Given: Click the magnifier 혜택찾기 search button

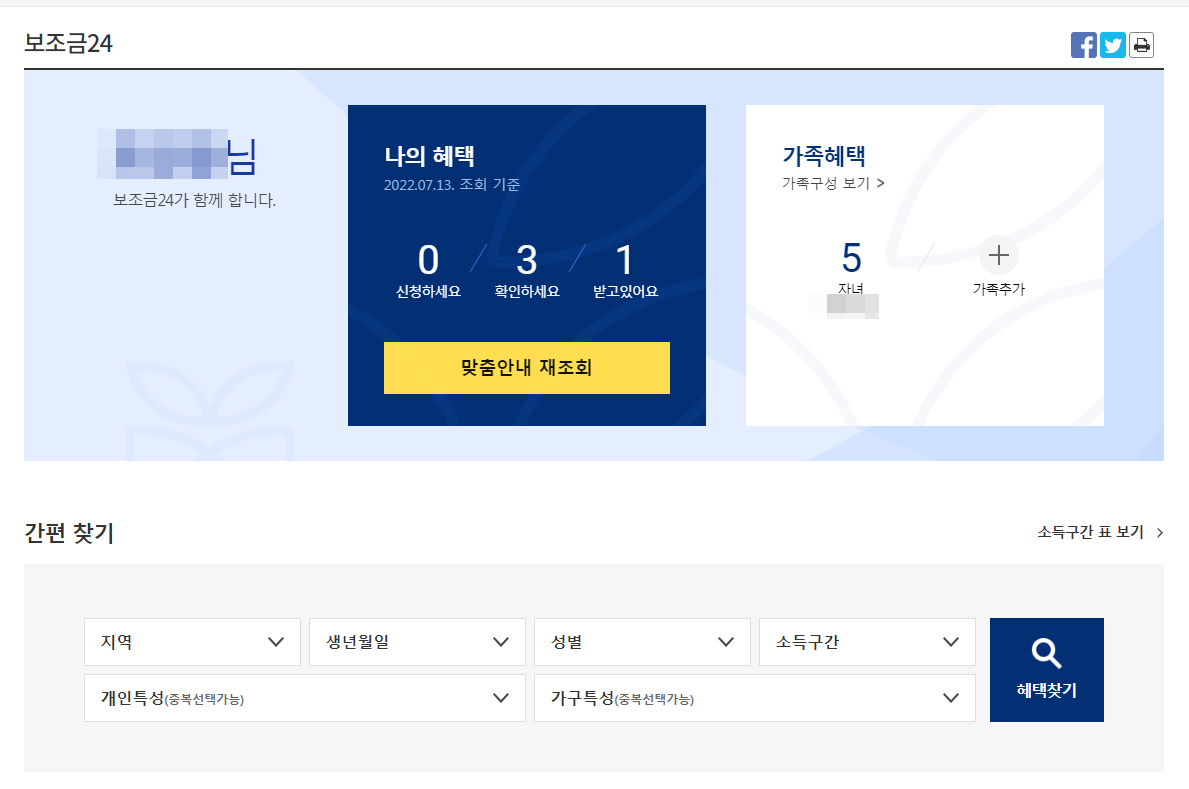Looking at the screenshot, I should coord(1046,670).
